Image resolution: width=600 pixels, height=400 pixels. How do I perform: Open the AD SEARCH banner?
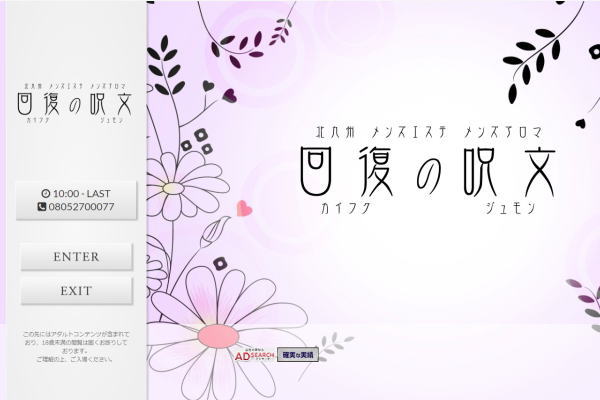pos(254,355)
